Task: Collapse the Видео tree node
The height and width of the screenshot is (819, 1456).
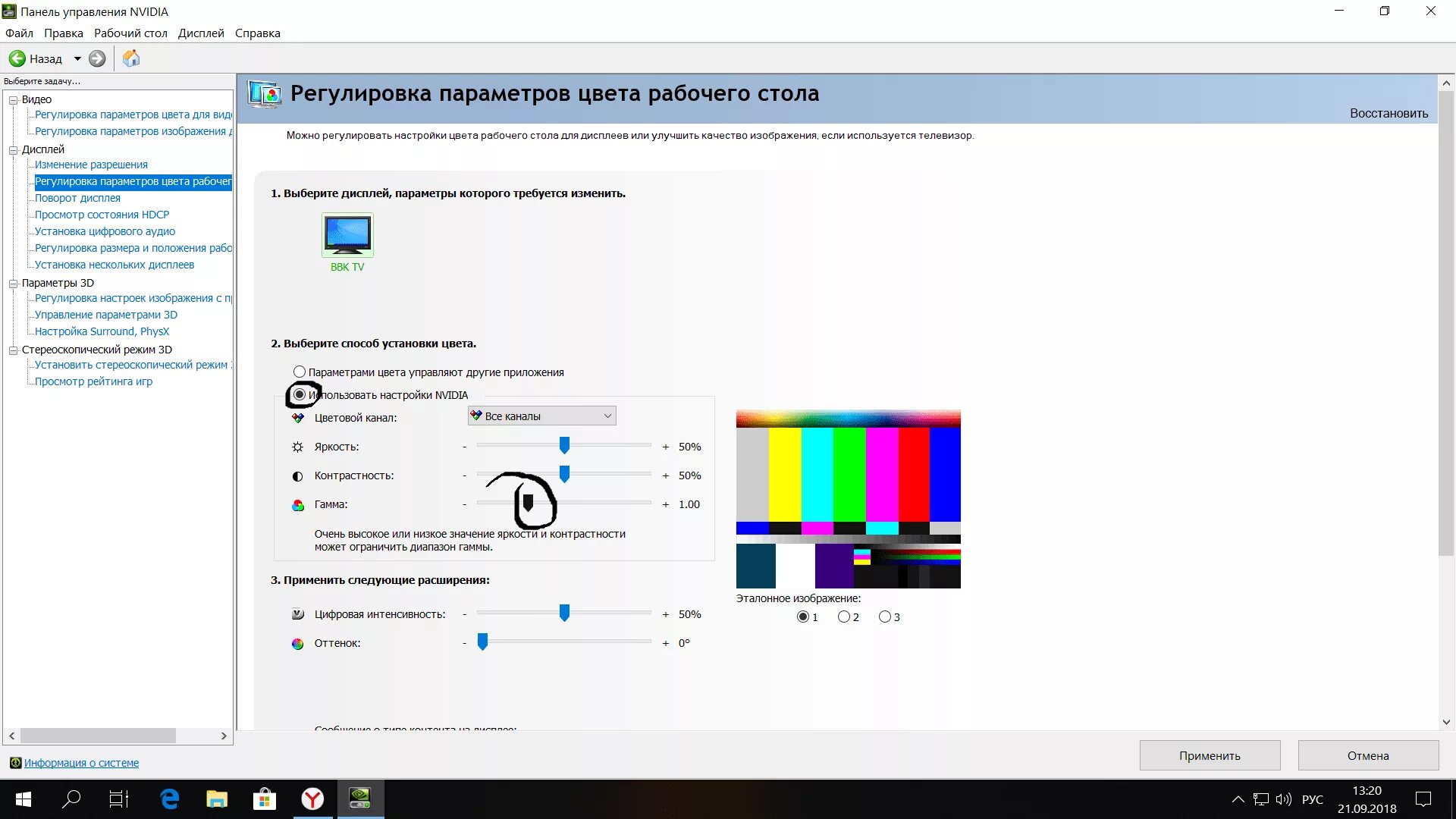Action: coord(13,99)
